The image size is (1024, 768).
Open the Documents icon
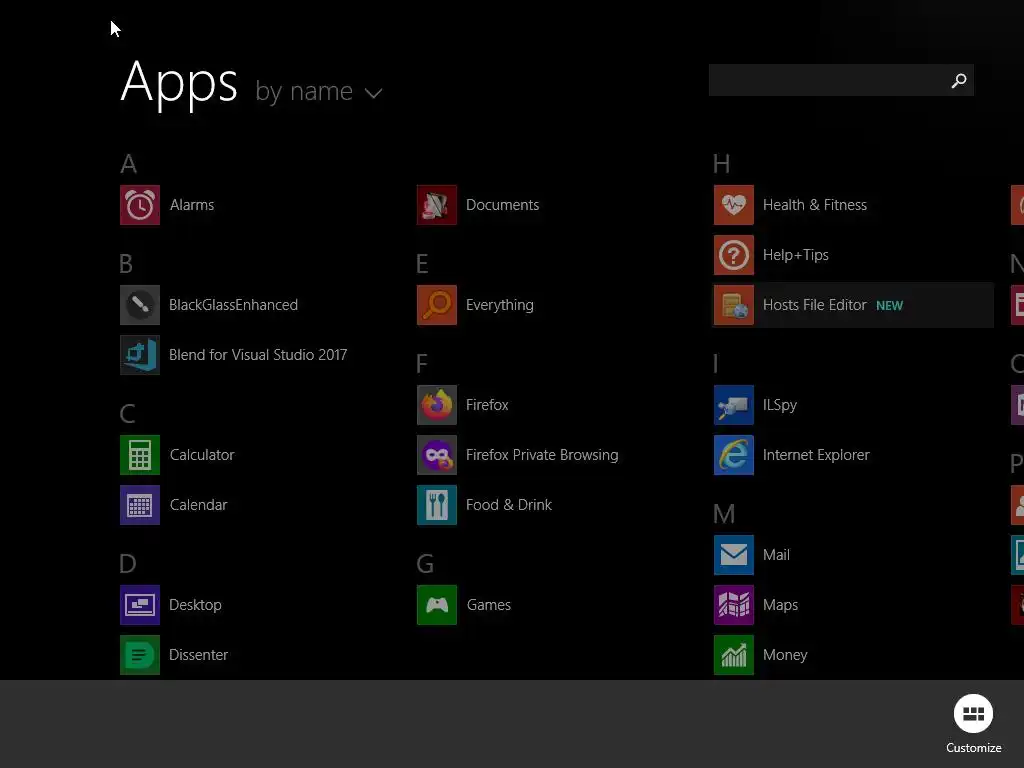pyautogui.click(x=437, y=205)
